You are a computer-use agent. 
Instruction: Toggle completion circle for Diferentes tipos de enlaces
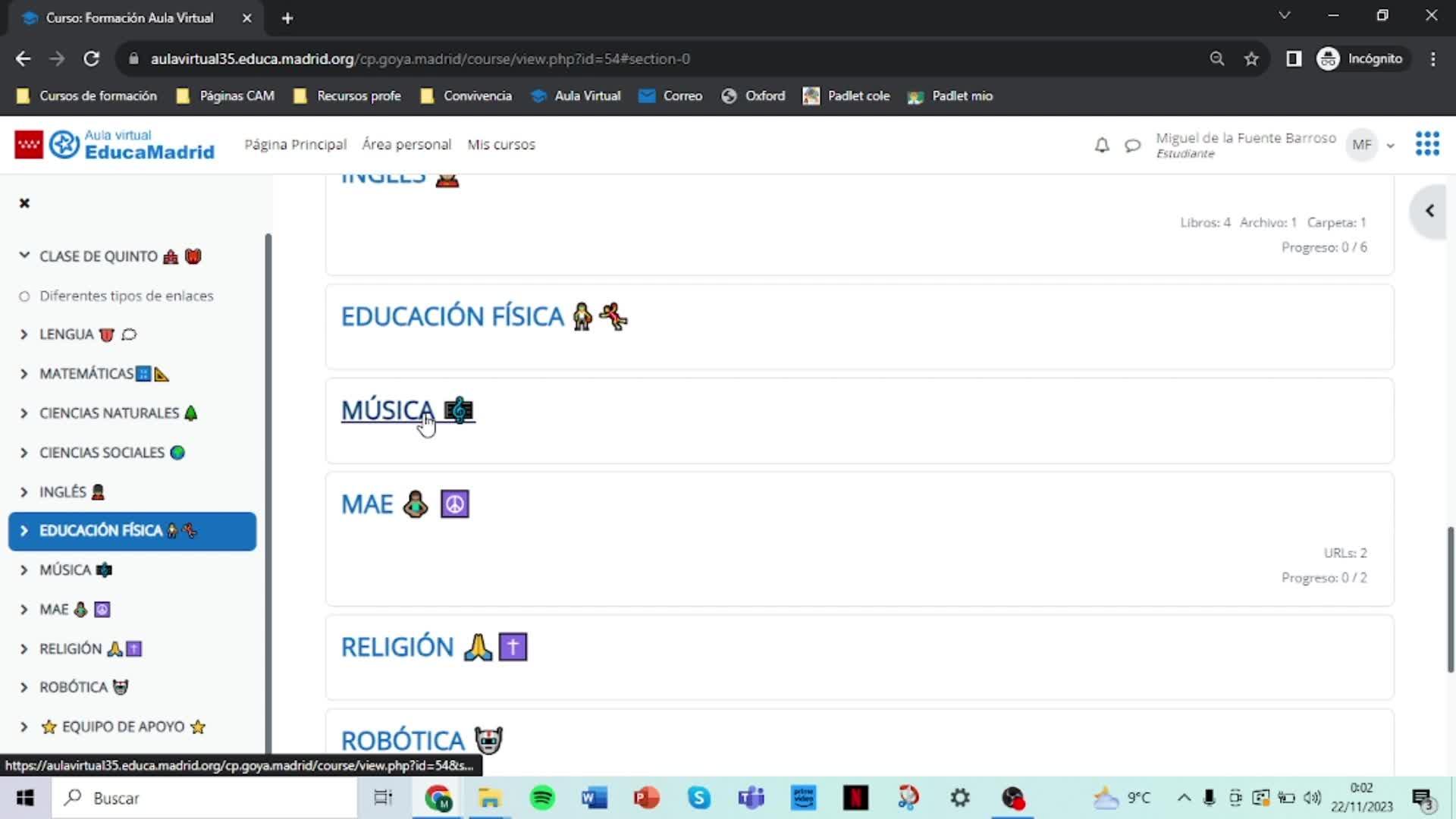coord(24,297)
